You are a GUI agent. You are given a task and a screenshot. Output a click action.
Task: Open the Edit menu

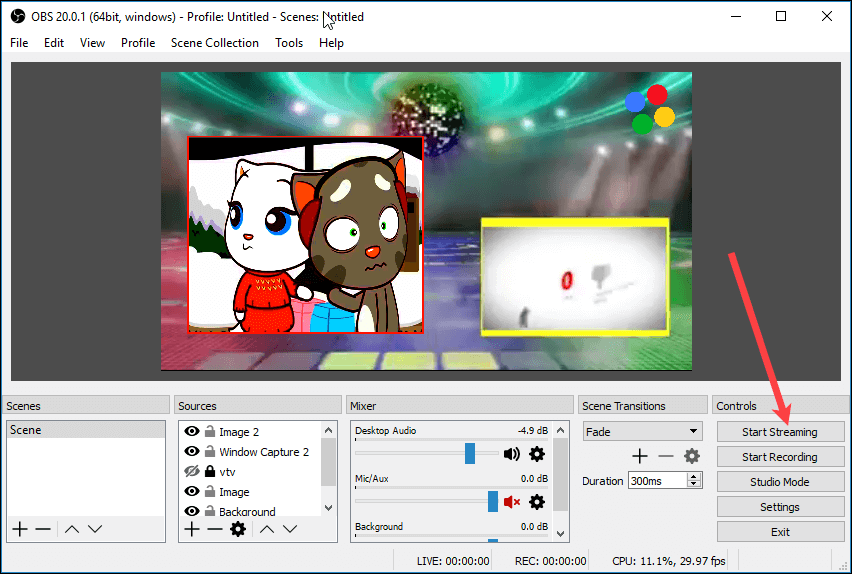(x=54, y=43)
